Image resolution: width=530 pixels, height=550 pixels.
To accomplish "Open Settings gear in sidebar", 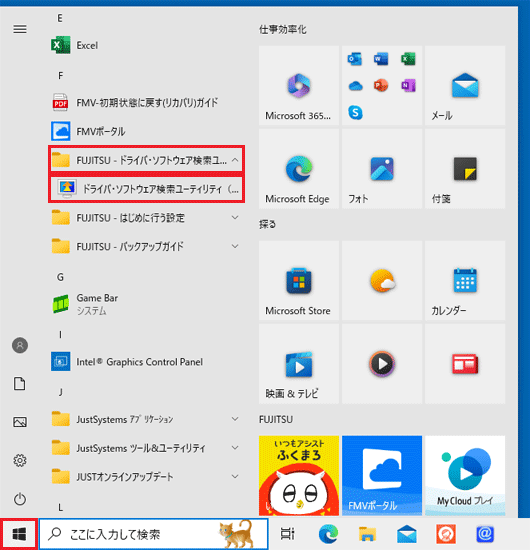I will coord(20,460).
